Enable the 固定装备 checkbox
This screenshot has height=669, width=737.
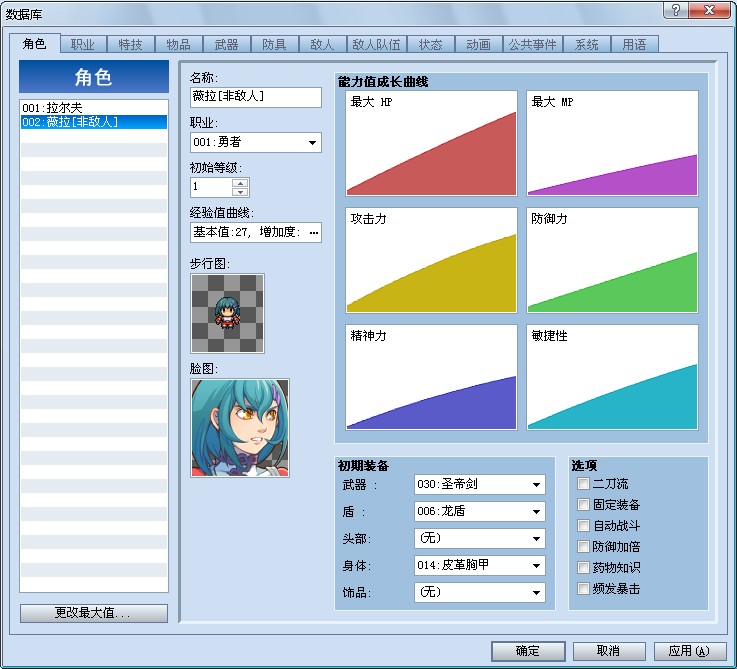pos(583,504)
